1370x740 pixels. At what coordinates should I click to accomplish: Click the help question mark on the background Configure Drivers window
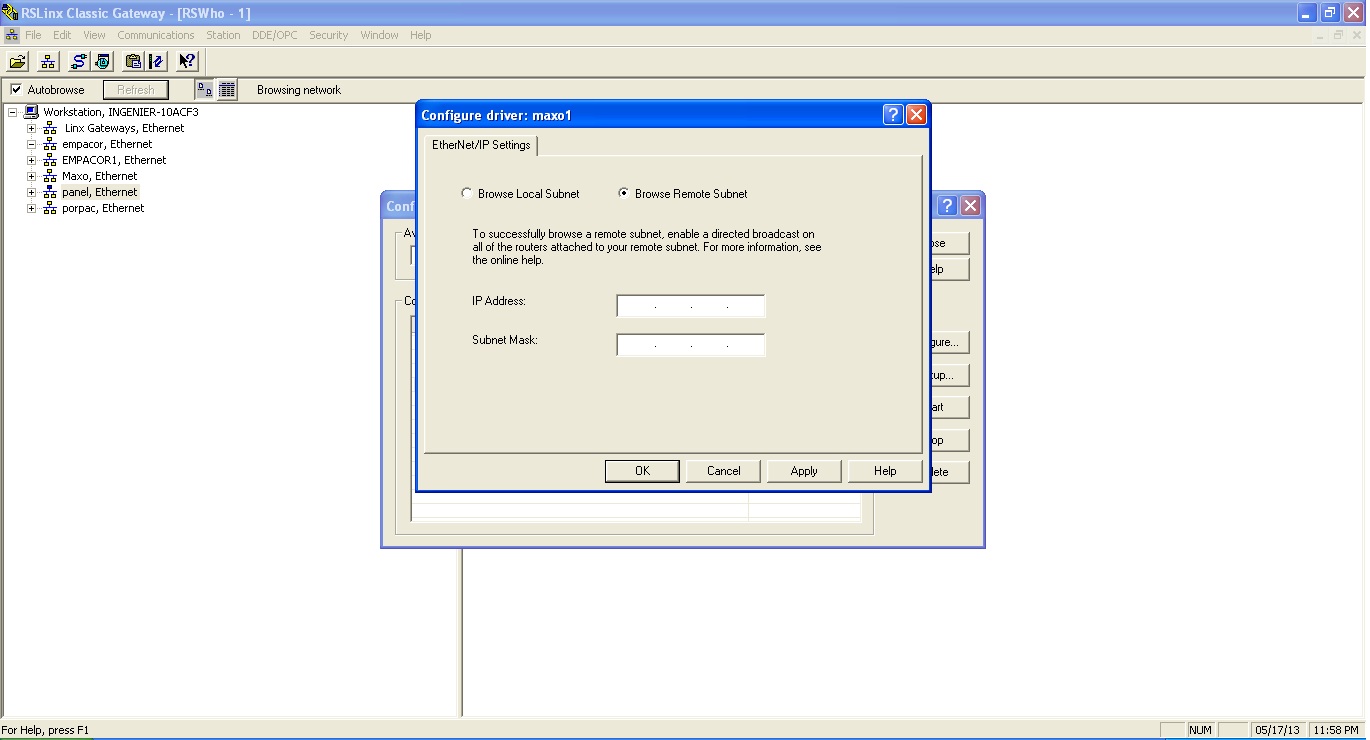pyautogui.click(x=948, y=206)
